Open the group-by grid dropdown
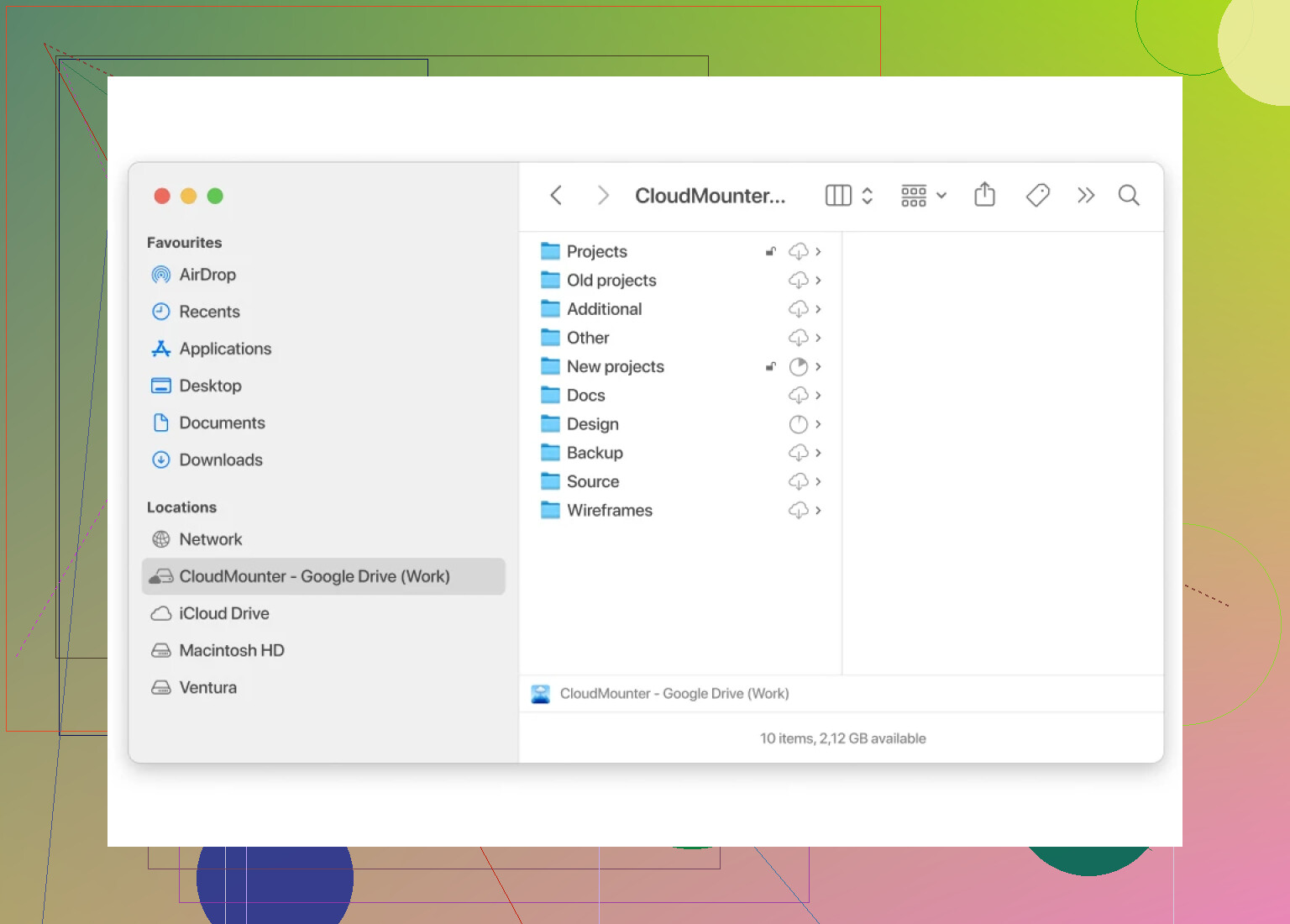Image resolution: width=1290 pixels, height=924 pixels. pos(923,196)
